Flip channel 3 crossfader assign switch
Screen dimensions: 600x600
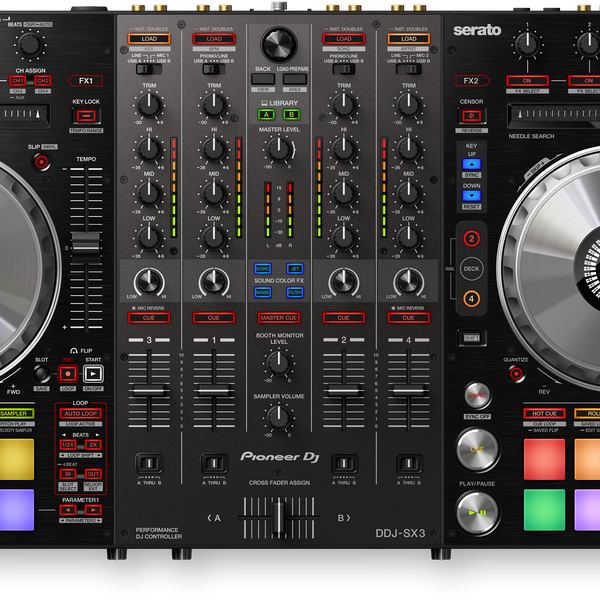click(149, 463)
